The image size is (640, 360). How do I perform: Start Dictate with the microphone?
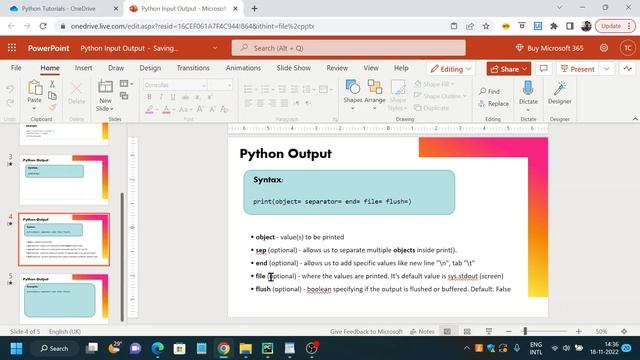pos(528,92)
